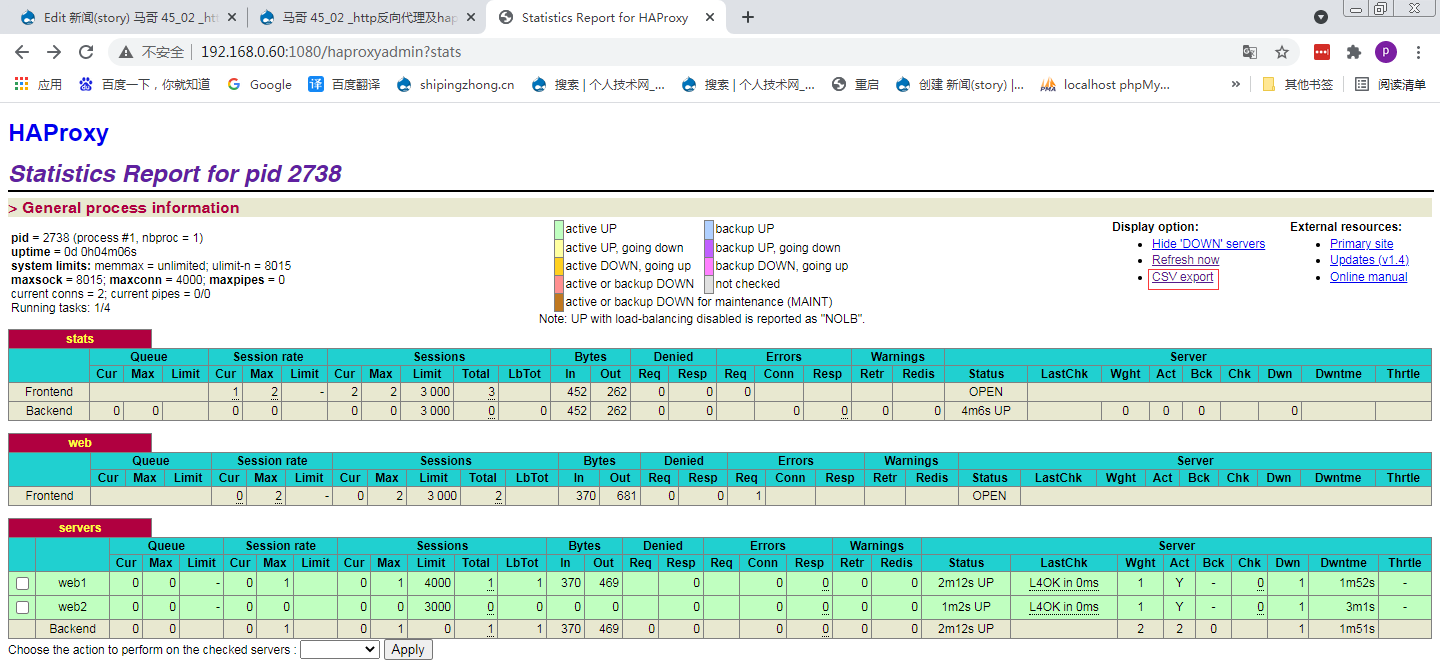
Task: Open the 创建 新闻(story) bookmark
Action: (960, 84)
